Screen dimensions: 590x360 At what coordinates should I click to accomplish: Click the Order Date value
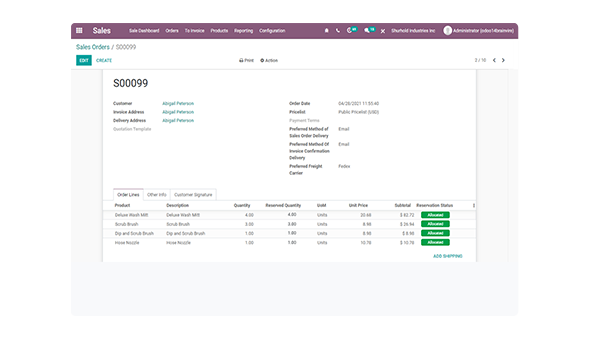coord(359,103)
